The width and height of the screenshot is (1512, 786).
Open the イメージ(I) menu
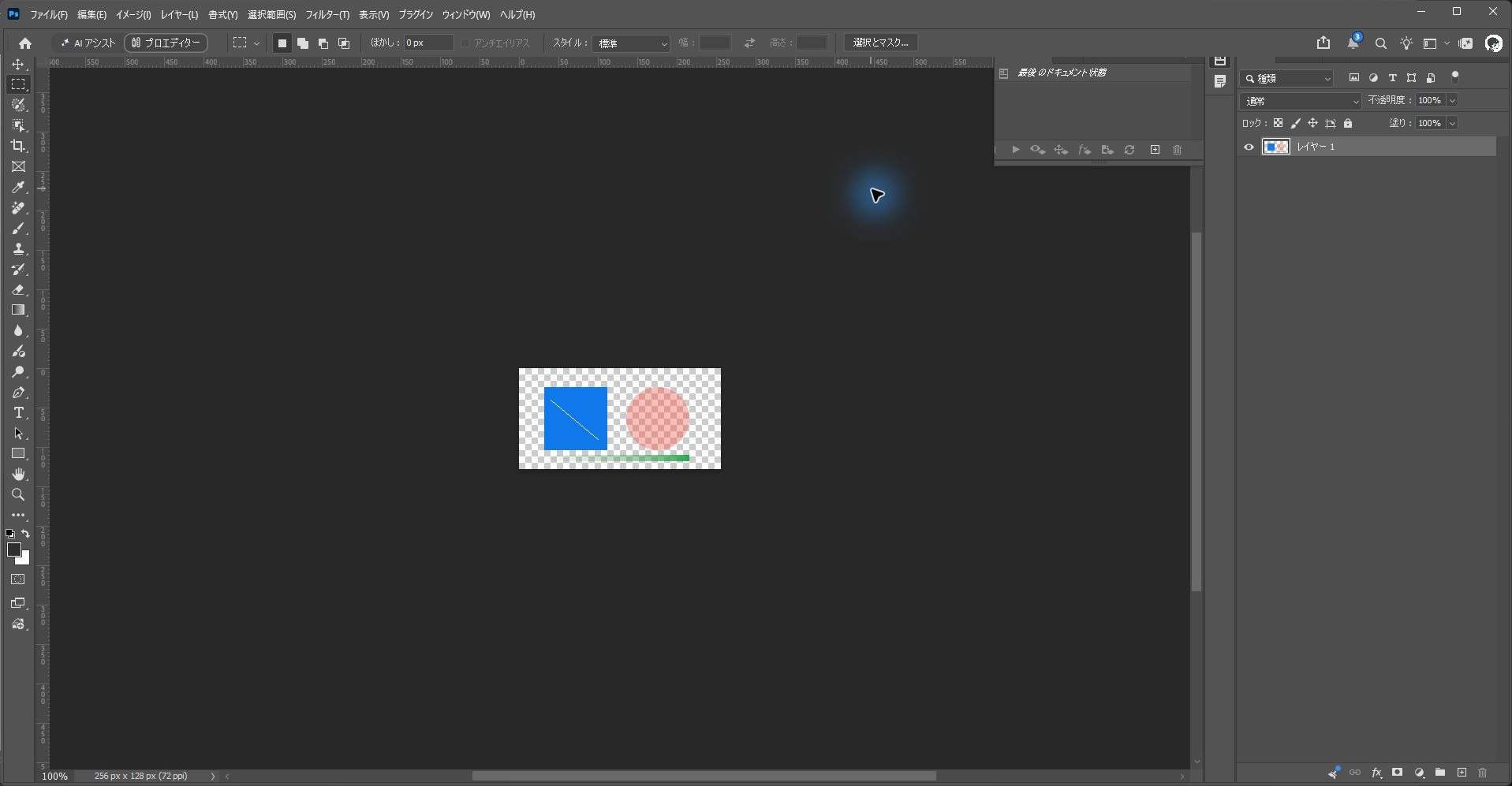pyautogui.click(x=133, y=15)
